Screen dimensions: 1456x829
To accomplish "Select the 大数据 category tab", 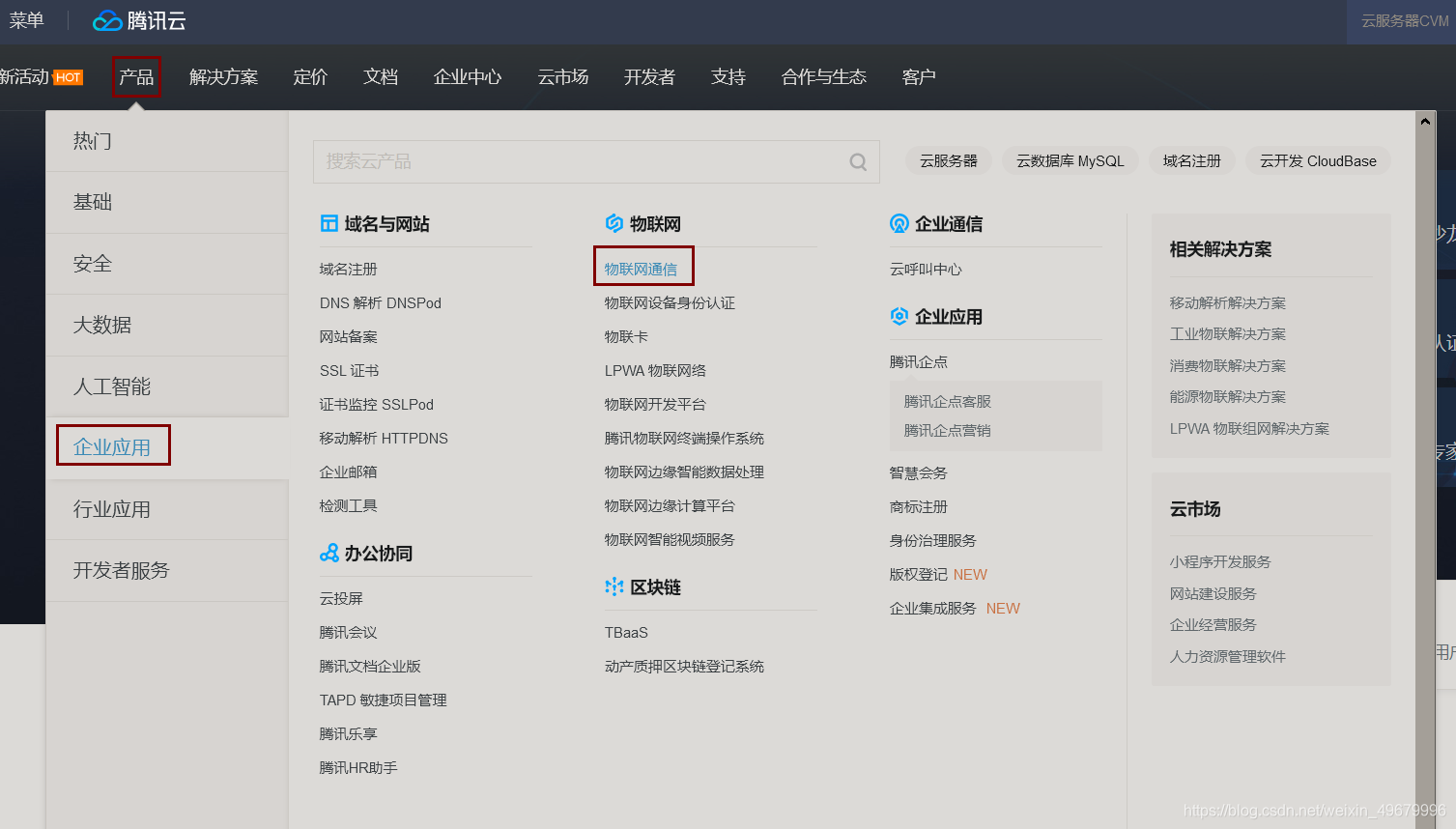I will (x=167, y=325).
